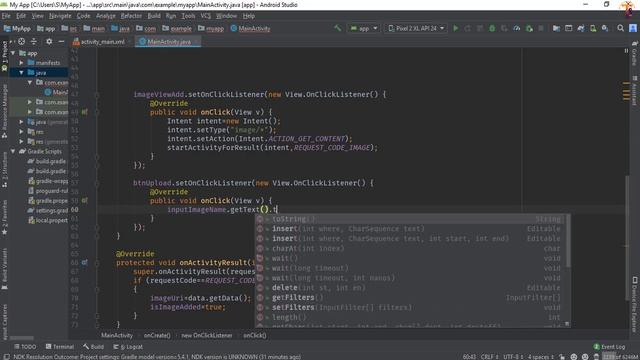Image resolution: width=640 pixels, height=360 pixels.
Task: Click the Apply Changes and Restart icon
Action: (468, 28)
